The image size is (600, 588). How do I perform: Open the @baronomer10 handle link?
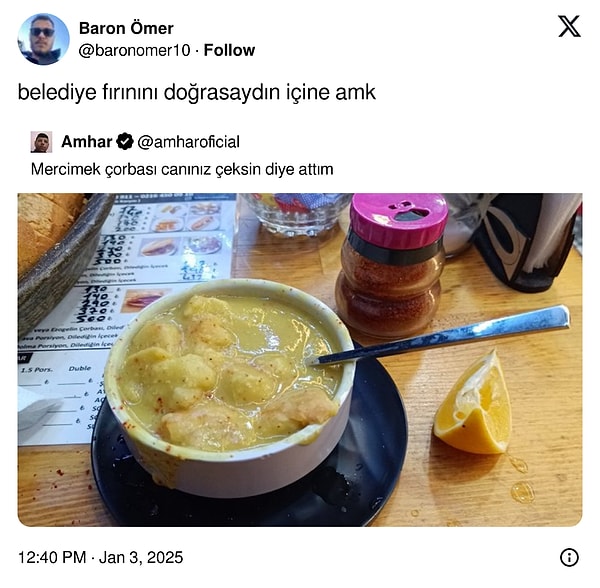pos(134,50)
